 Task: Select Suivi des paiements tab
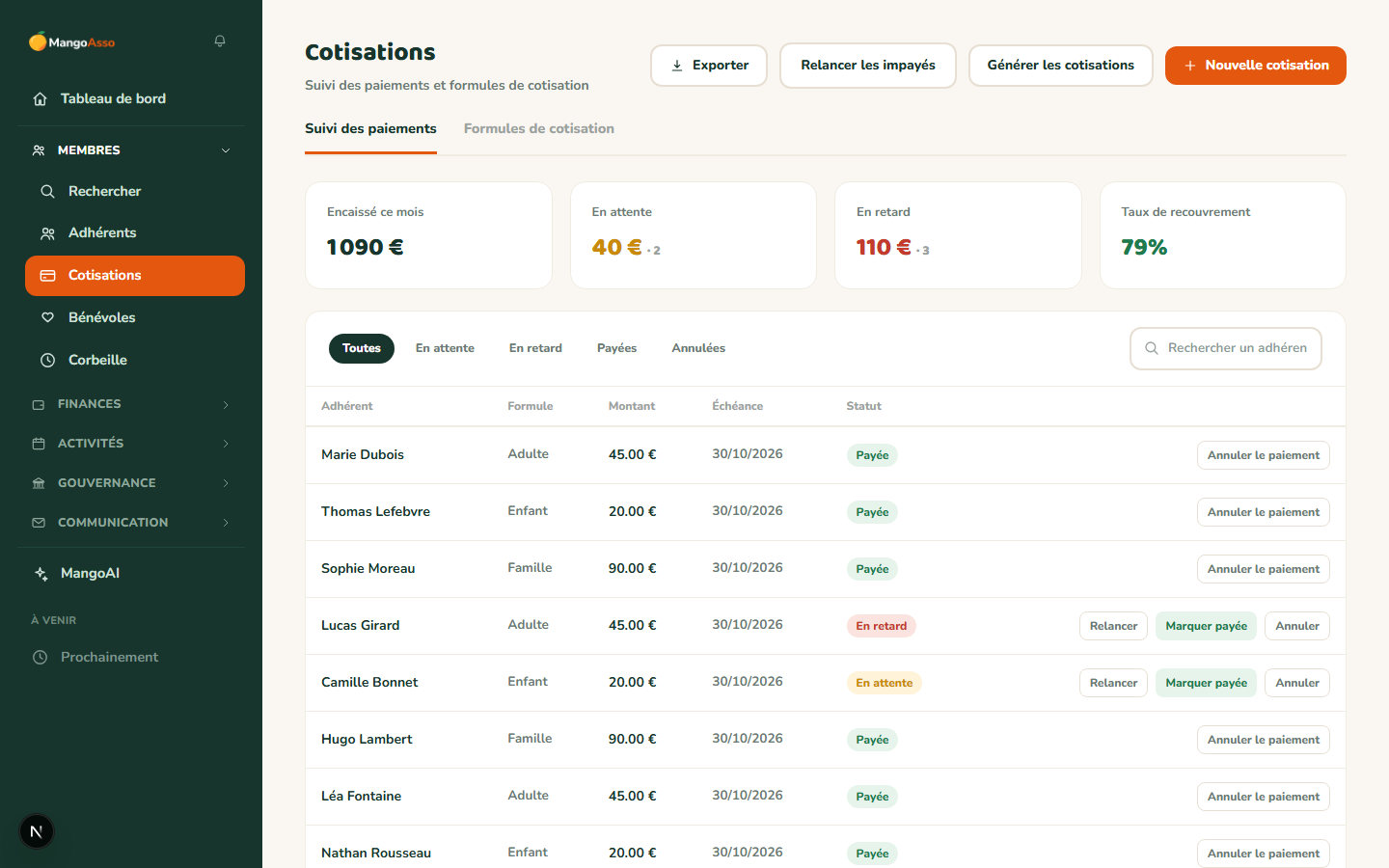370,128
